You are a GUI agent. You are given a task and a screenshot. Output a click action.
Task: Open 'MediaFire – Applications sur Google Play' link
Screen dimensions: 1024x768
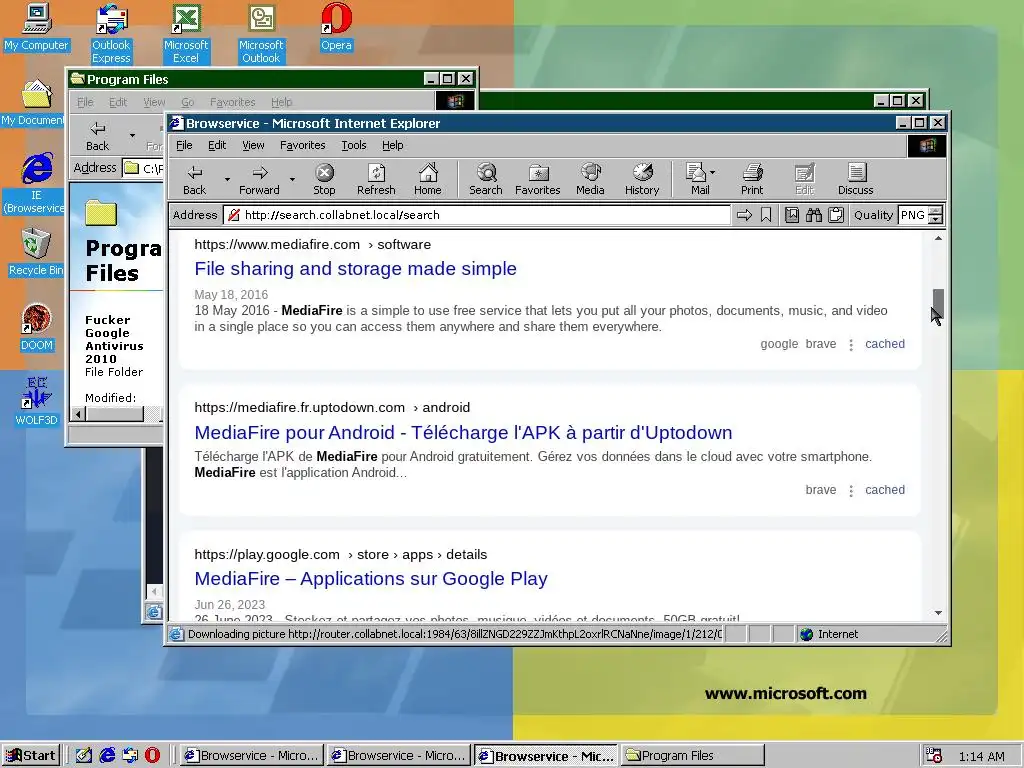tap(371, 579)
